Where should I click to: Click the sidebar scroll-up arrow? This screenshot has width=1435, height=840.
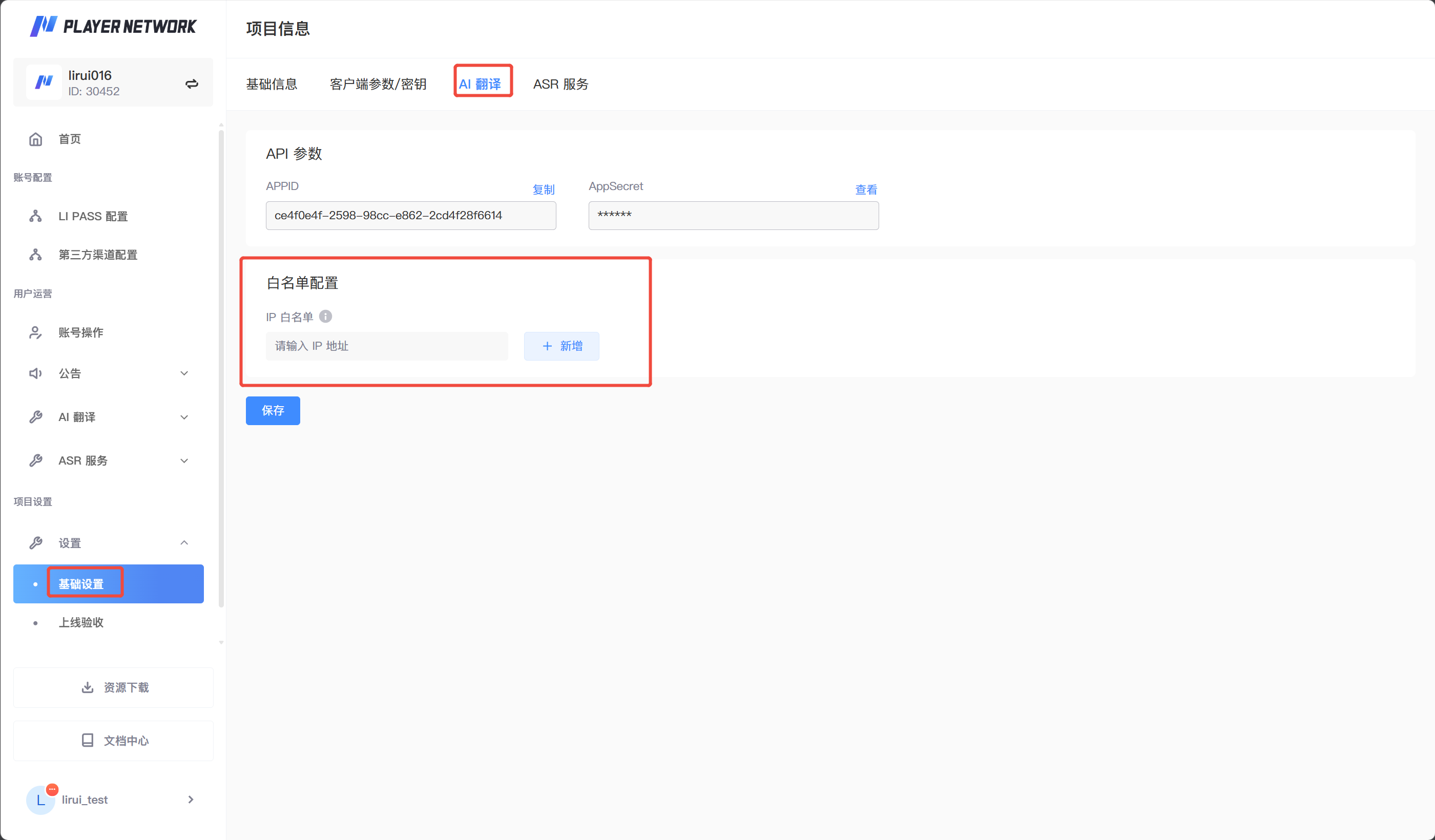pyautogui.click(x=221, y=124)
